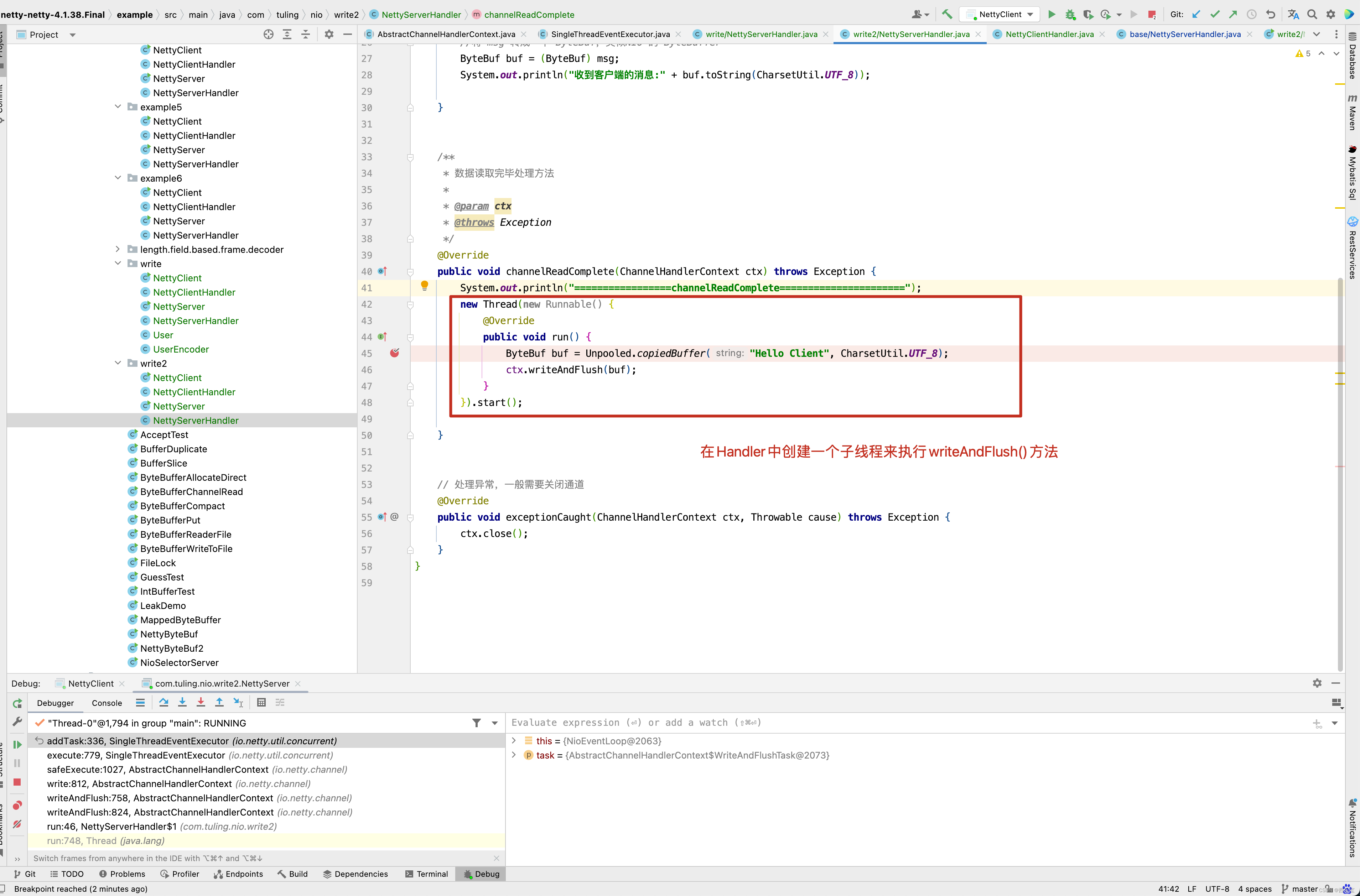
Task: Click the Resume Program icon in debug sidebar
Action: (x=17, y=744)
